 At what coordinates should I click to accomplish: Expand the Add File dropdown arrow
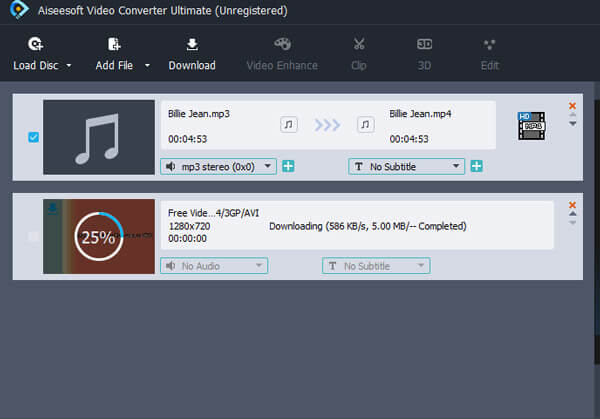click(147, 66)
